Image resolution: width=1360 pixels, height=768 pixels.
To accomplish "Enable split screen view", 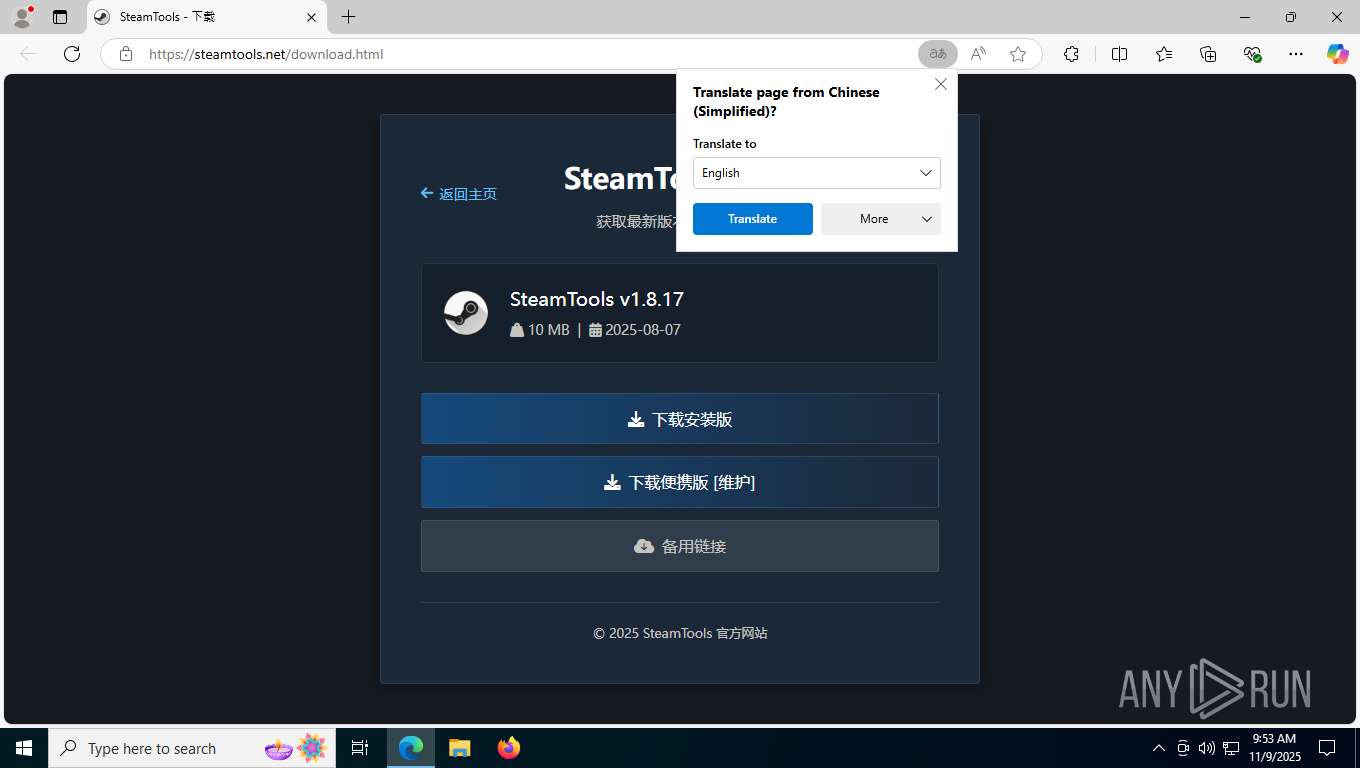I will [x=1120, y=54].
